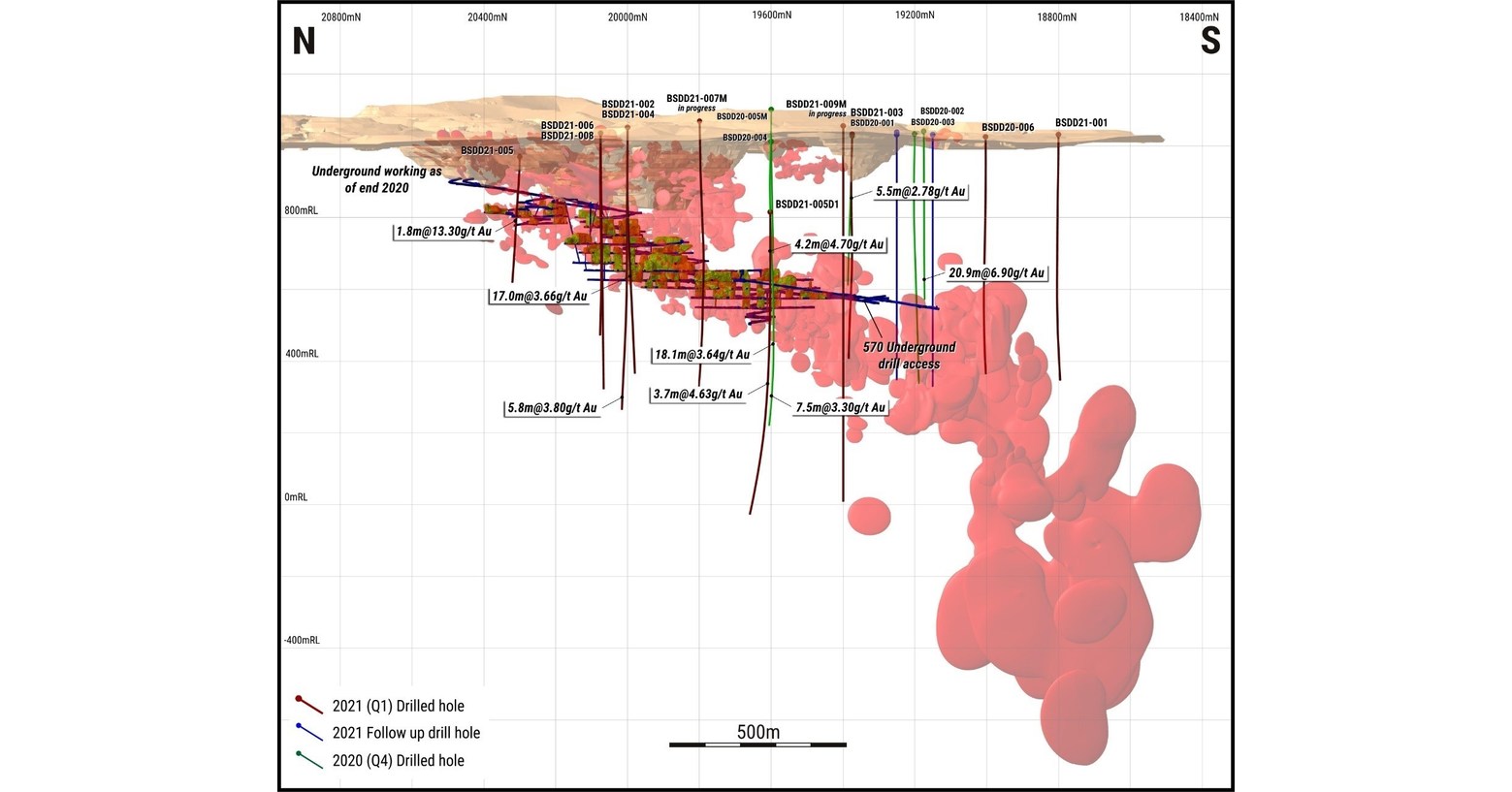
Task: Open the 20.9m@6.90g/t Au assay annotation
Action: (x=994, y=273)
